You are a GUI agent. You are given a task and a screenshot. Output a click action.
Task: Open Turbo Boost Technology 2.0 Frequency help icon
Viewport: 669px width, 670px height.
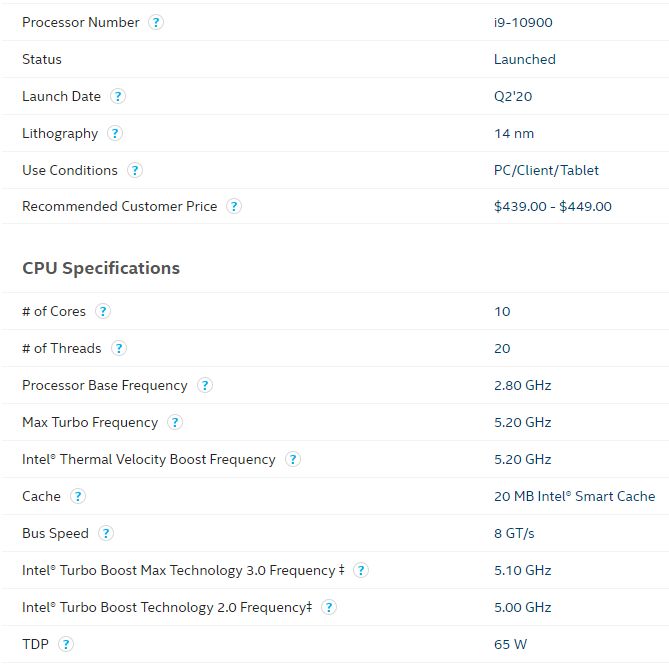point(329,607)
